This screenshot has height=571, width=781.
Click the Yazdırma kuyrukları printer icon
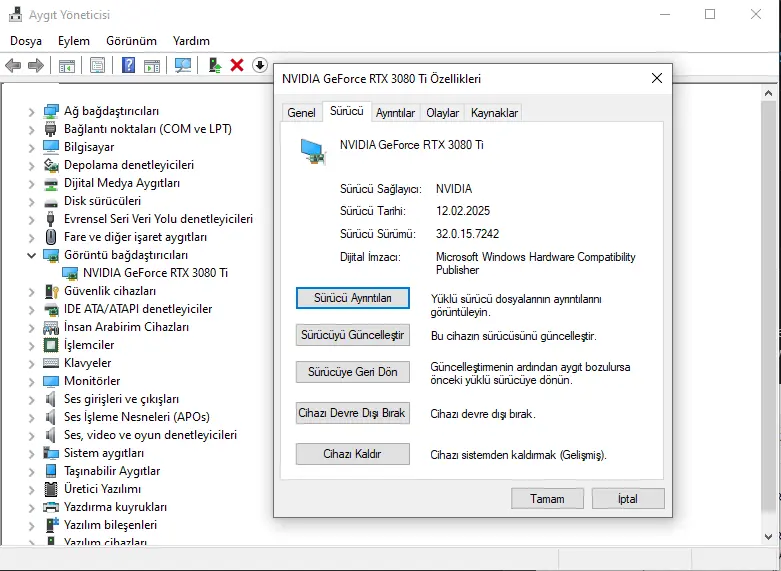pos(51,507)
